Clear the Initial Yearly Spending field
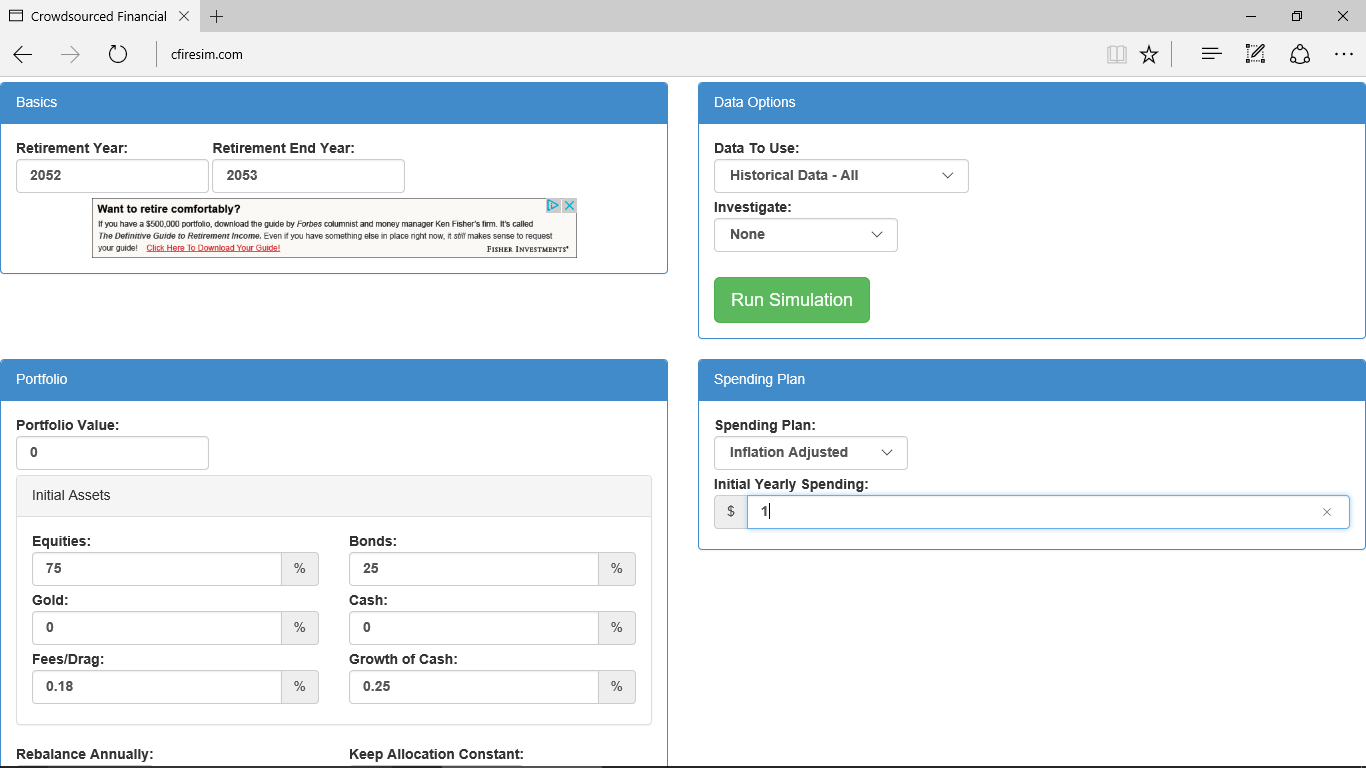Viewport: 1366px width, 768px height. (1327, 512)
